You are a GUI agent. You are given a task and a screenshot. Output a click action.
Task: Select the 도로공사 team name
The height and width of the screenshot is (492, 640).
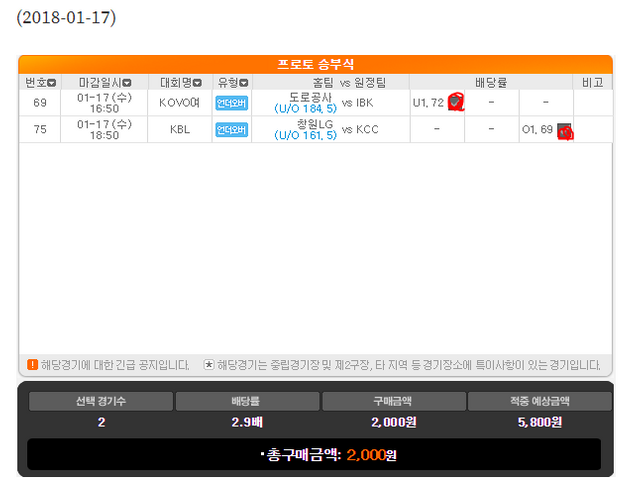311,97
